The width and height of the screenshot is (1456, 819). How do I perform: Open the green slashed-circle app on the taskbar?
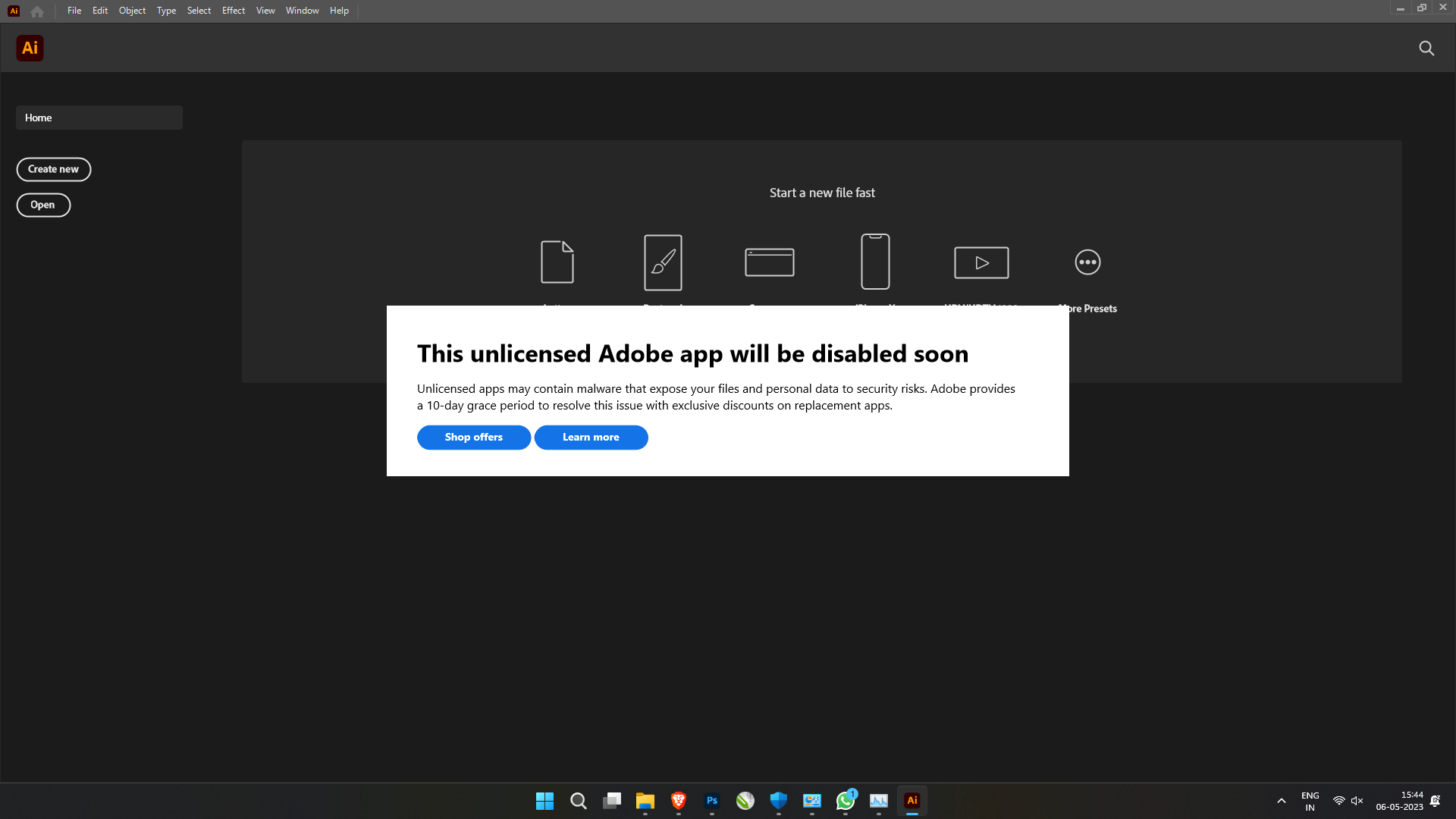(x=745, y=801)
